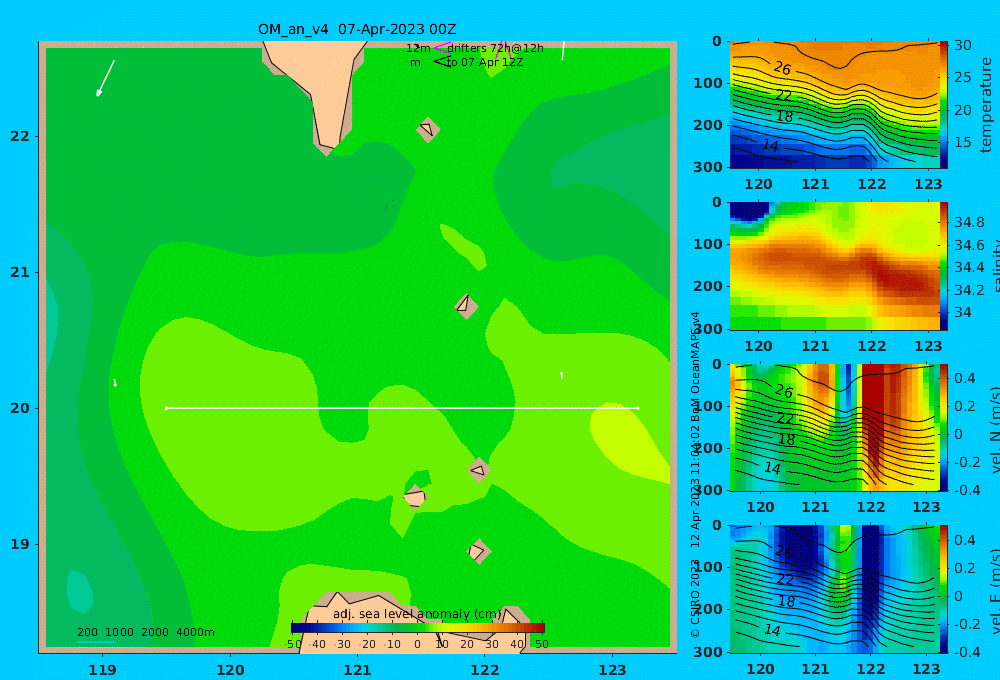Click latitude tick '19' on main map axis
This screenshot has width=1000, height=680.
(20, 544)
